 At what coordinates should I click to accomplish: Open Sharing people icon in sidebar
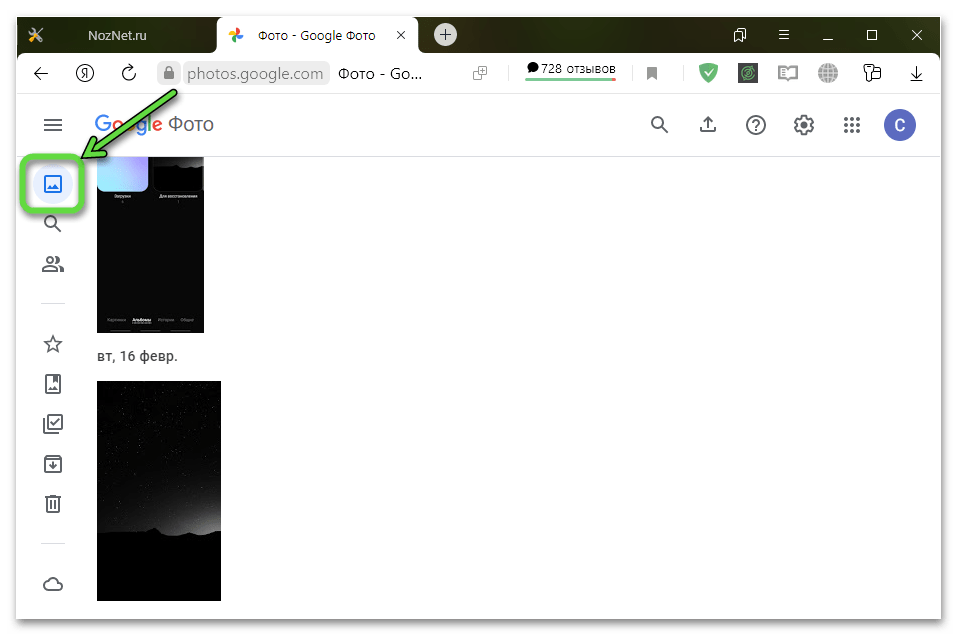(x=53, y=264)
